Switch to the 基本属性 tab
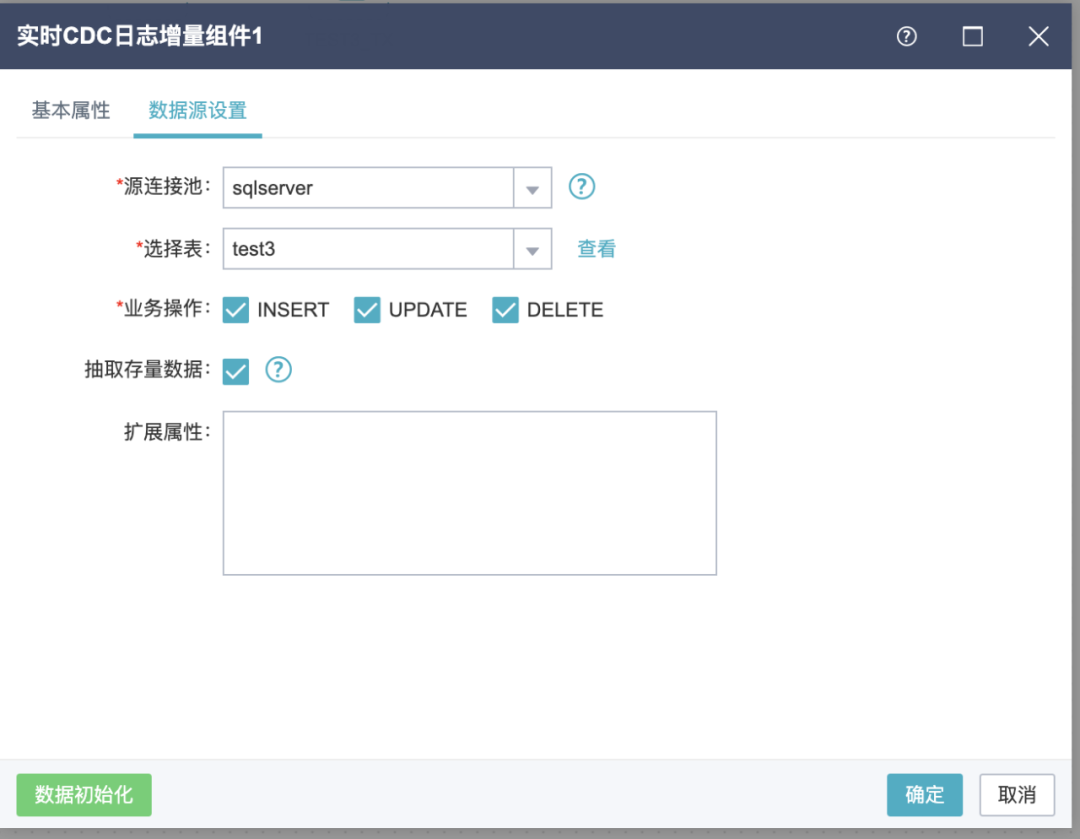Screen dimensions: 1080x839 (70, 111)
